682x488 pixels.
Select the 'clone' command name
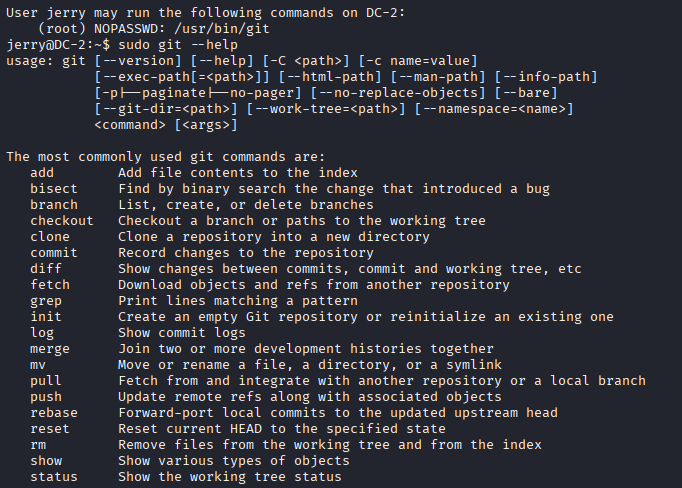[50, 237]
